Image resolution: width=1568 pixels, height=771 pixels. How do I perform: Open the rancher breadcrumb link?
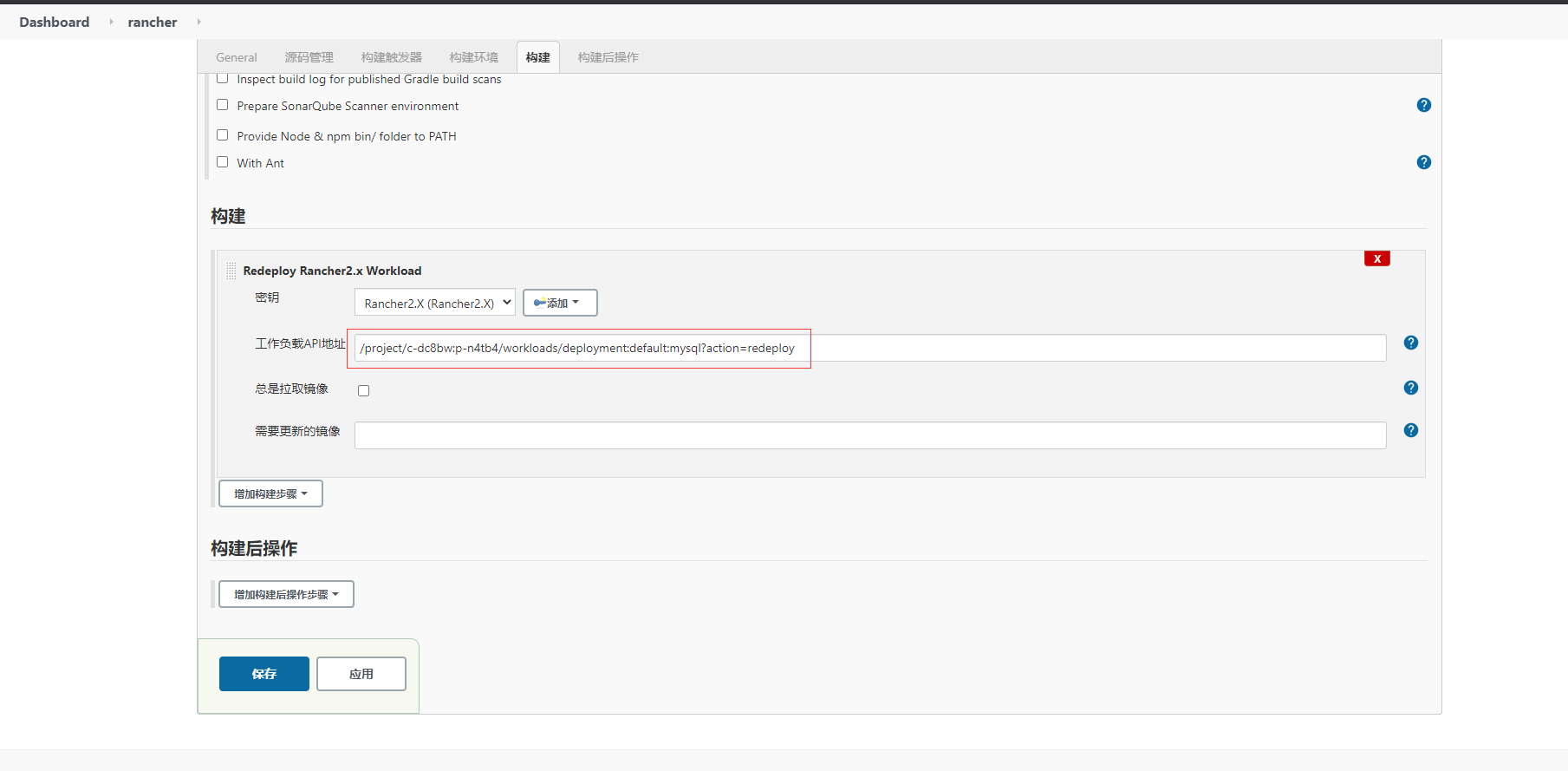click(x=153, y=22)
